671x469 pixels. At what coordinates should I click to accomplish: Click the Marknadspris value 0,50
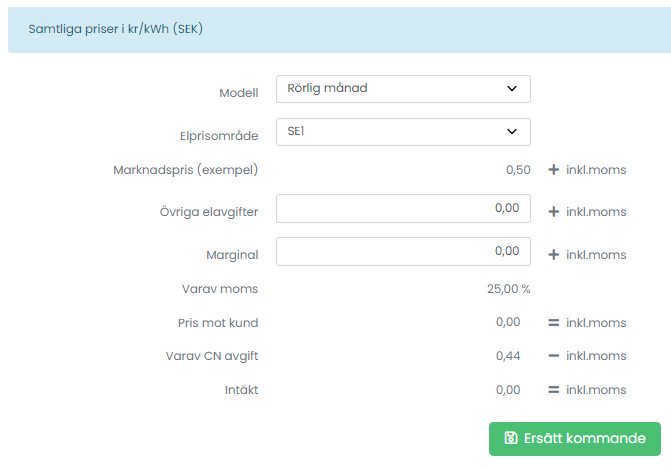click(518, 170)
